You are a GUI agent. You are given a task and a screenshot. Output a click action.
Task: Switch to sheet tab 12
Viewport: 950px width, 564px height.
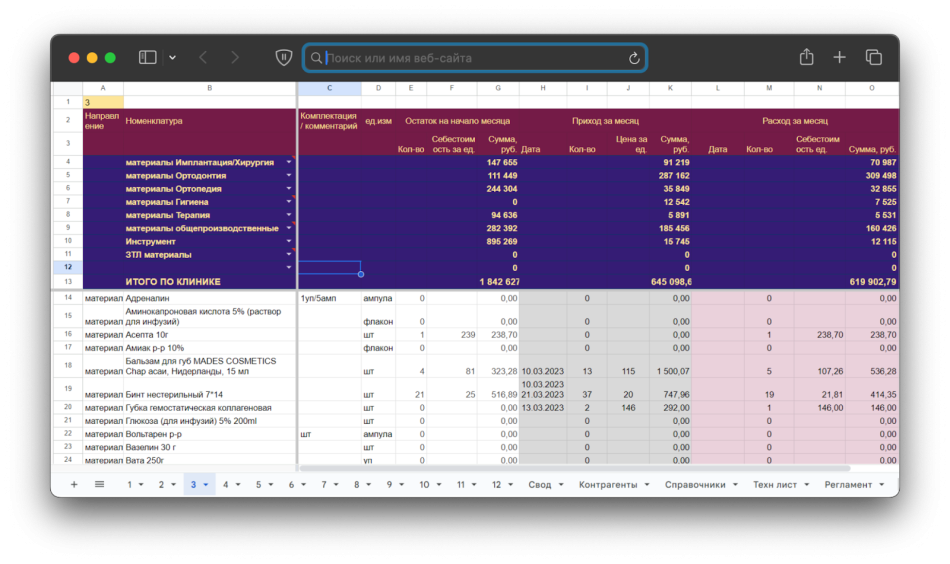point(496,485)
